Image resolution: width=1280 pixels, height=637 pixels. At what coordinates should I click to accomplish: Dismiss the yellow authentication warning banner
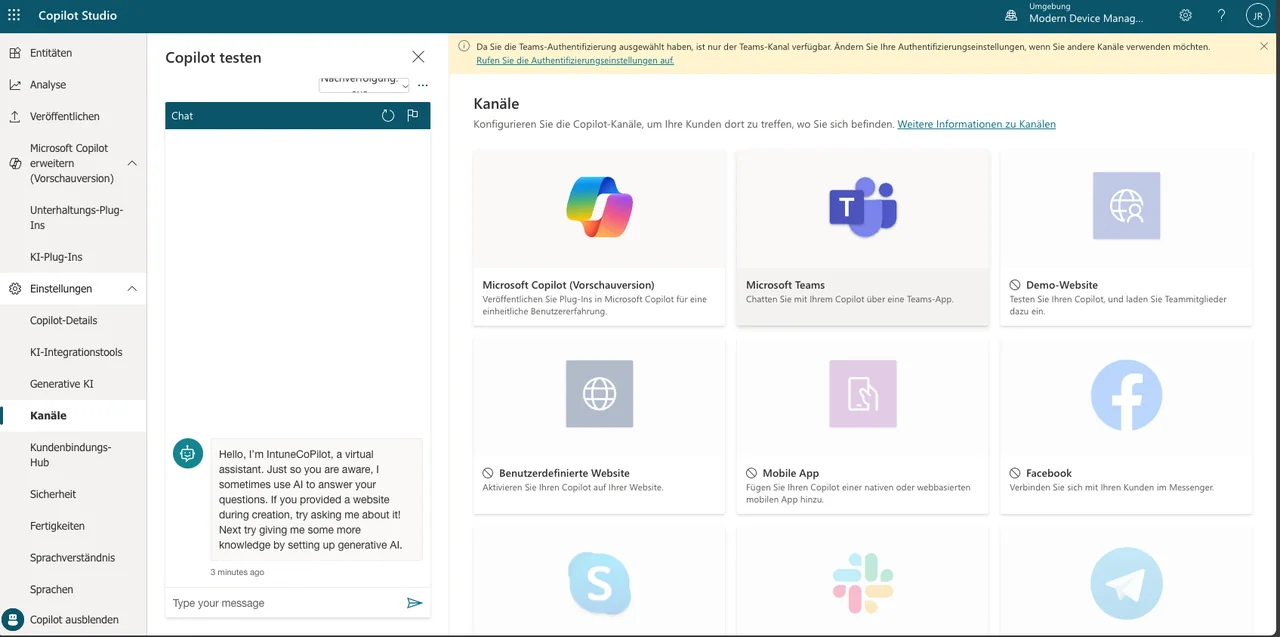(1264, 46)
